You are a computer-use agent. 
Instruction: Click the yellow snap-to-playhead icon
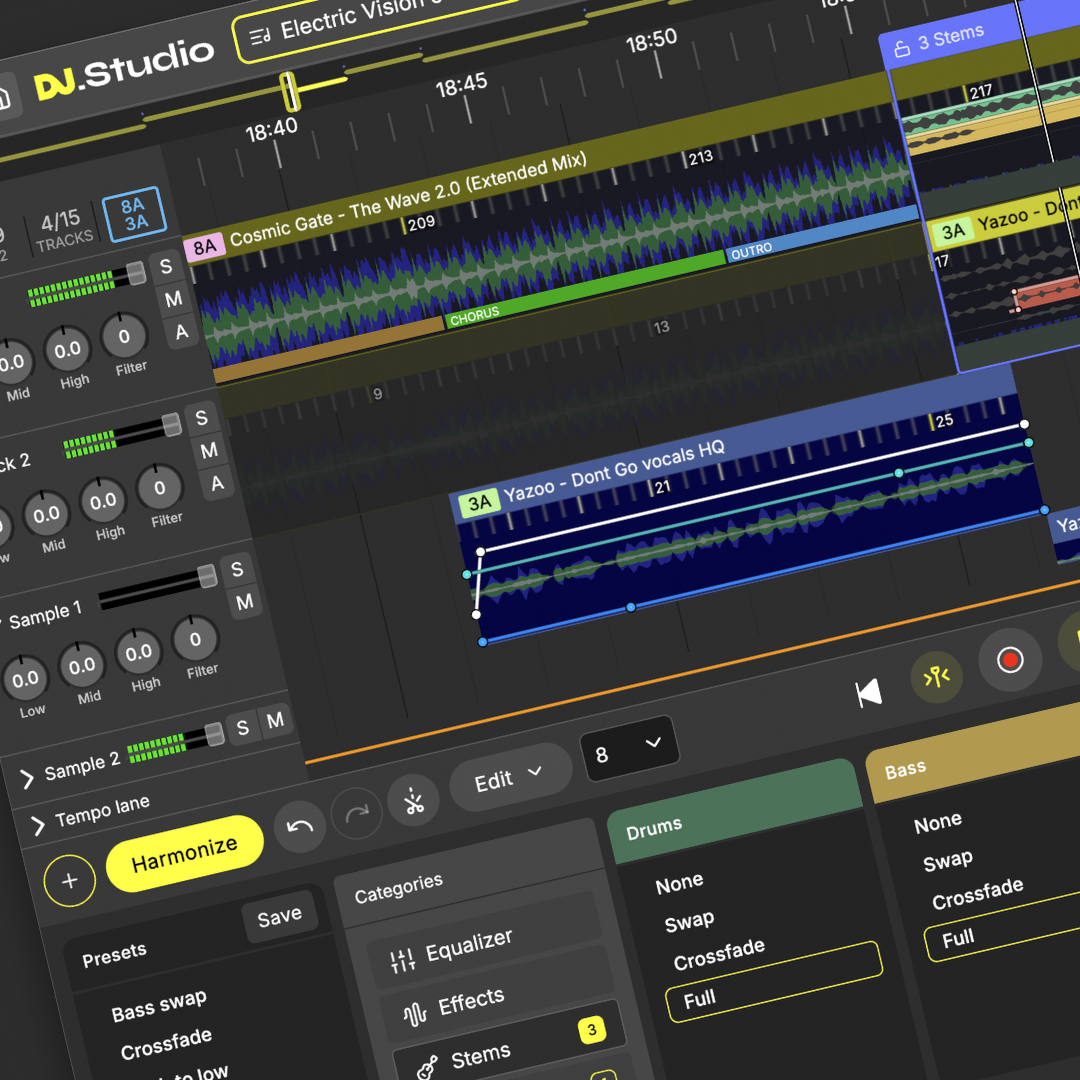[x=937, y=677]
